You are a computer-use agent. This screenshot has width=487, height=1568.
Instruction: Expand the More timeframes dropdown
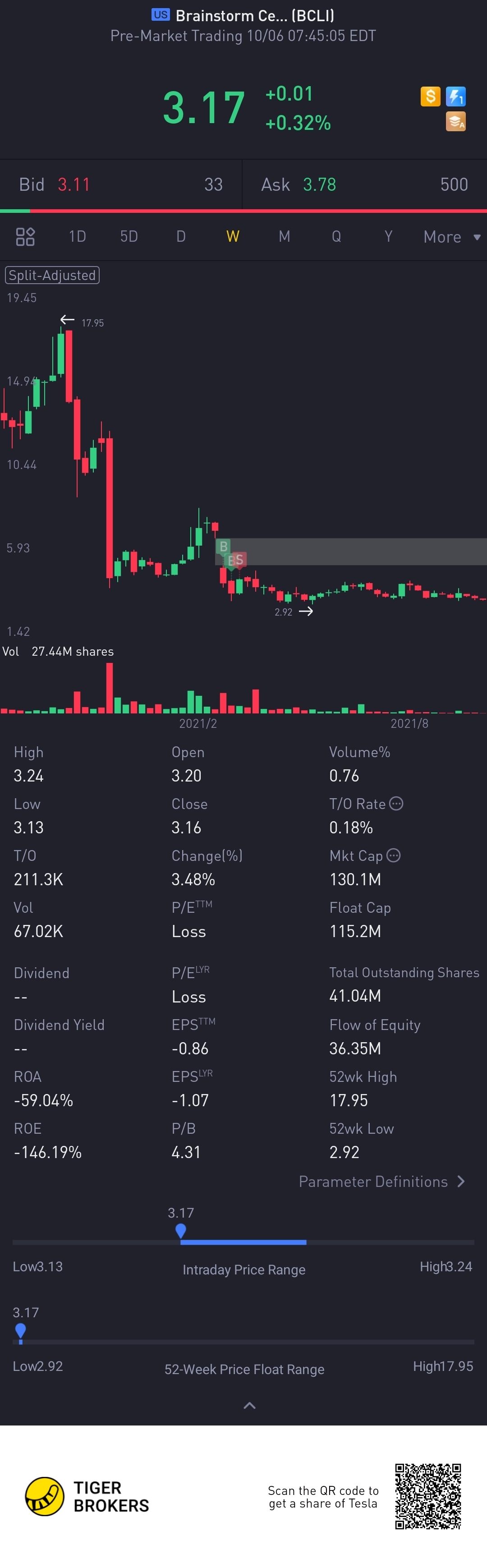point(452,237)
